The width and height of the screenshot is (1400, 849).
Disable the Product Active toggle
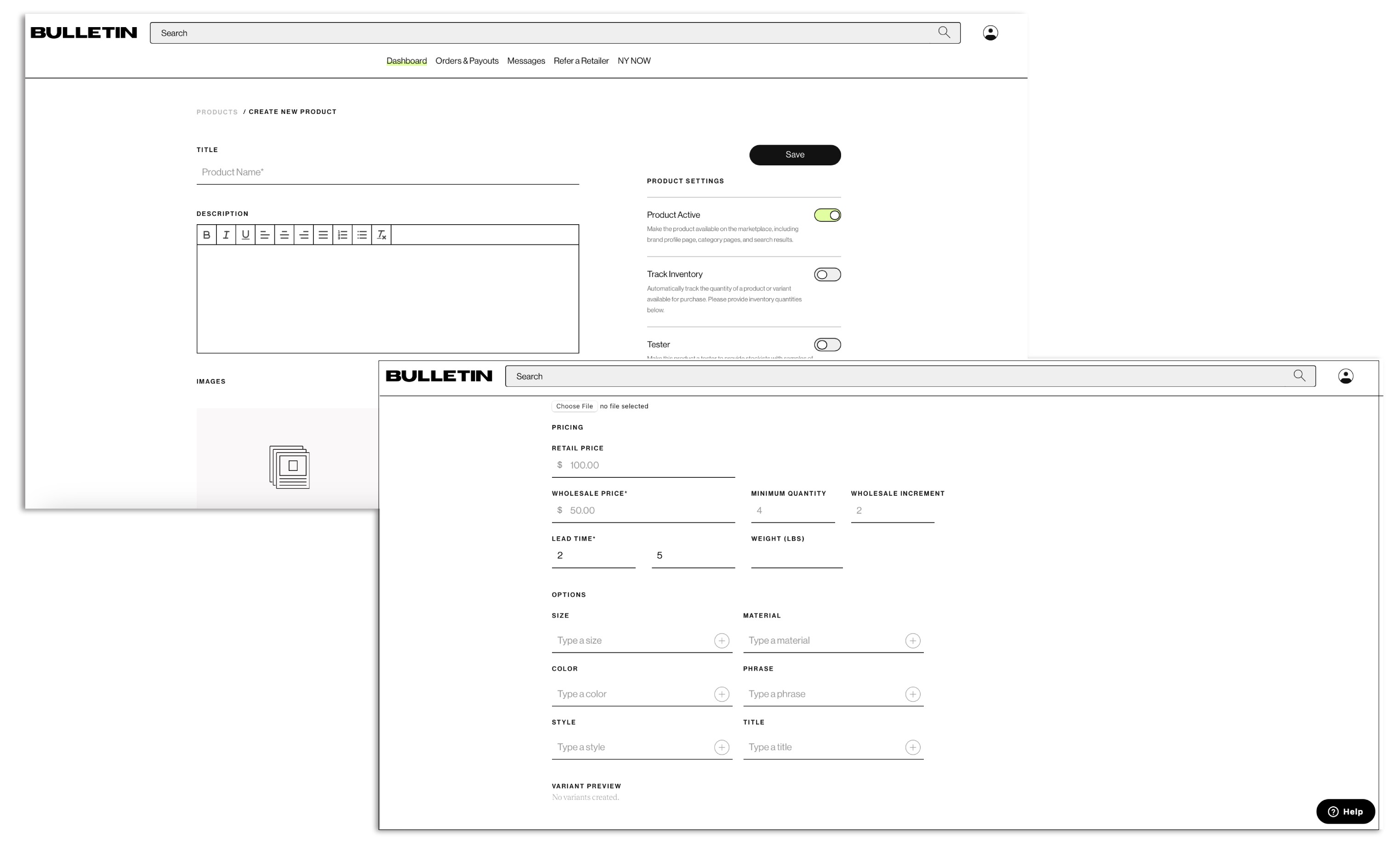click(x=827, y=215)
